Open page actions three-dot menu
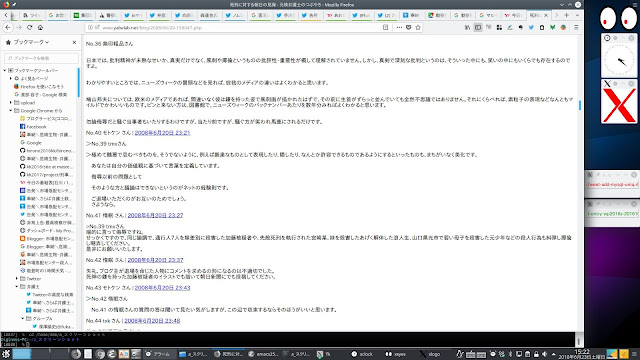The image size is (640, 360). click(x=399, y=27)
